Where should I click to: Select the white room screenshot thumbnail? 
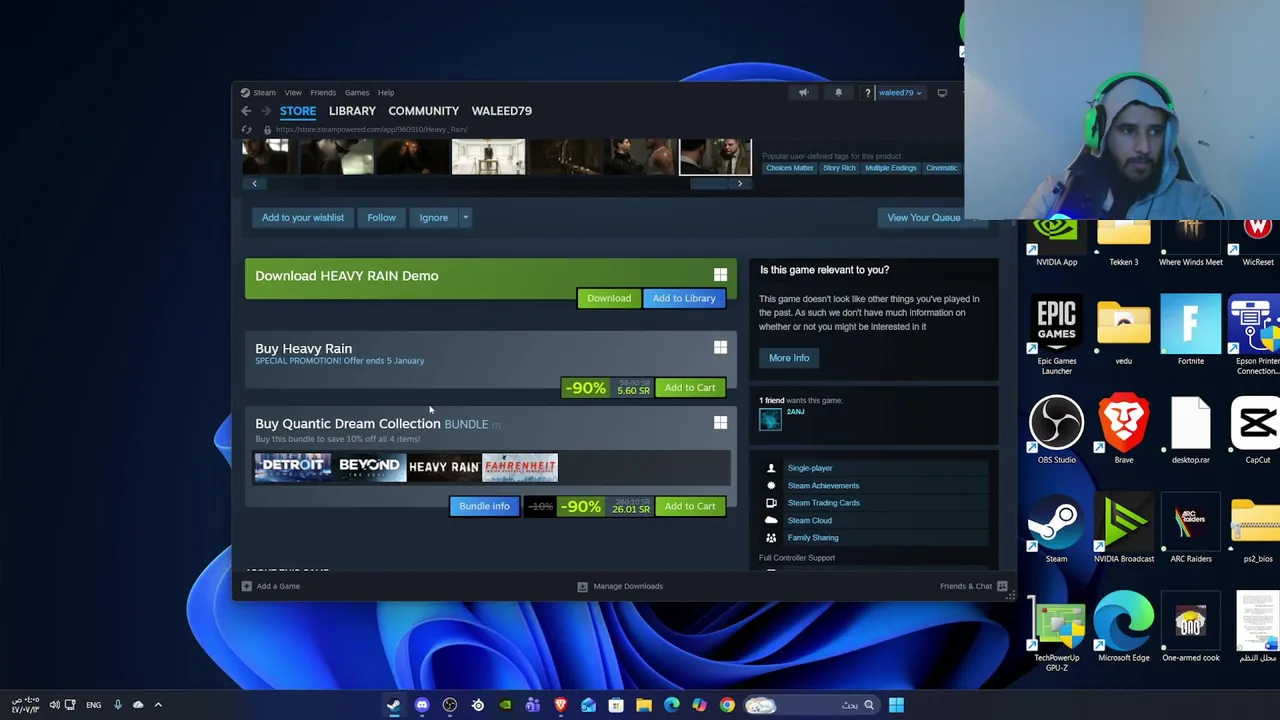click(x=488, y=157)
